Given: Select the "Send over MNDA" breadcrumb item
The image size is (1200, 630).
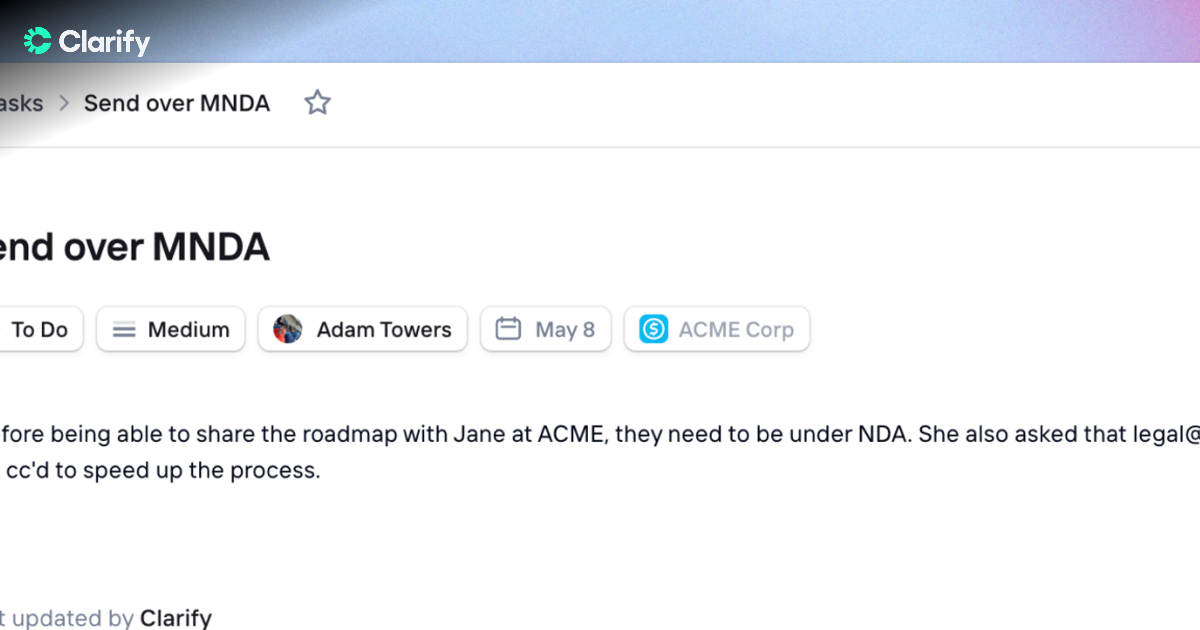Looking at the screenshot, I should [177, 103].
